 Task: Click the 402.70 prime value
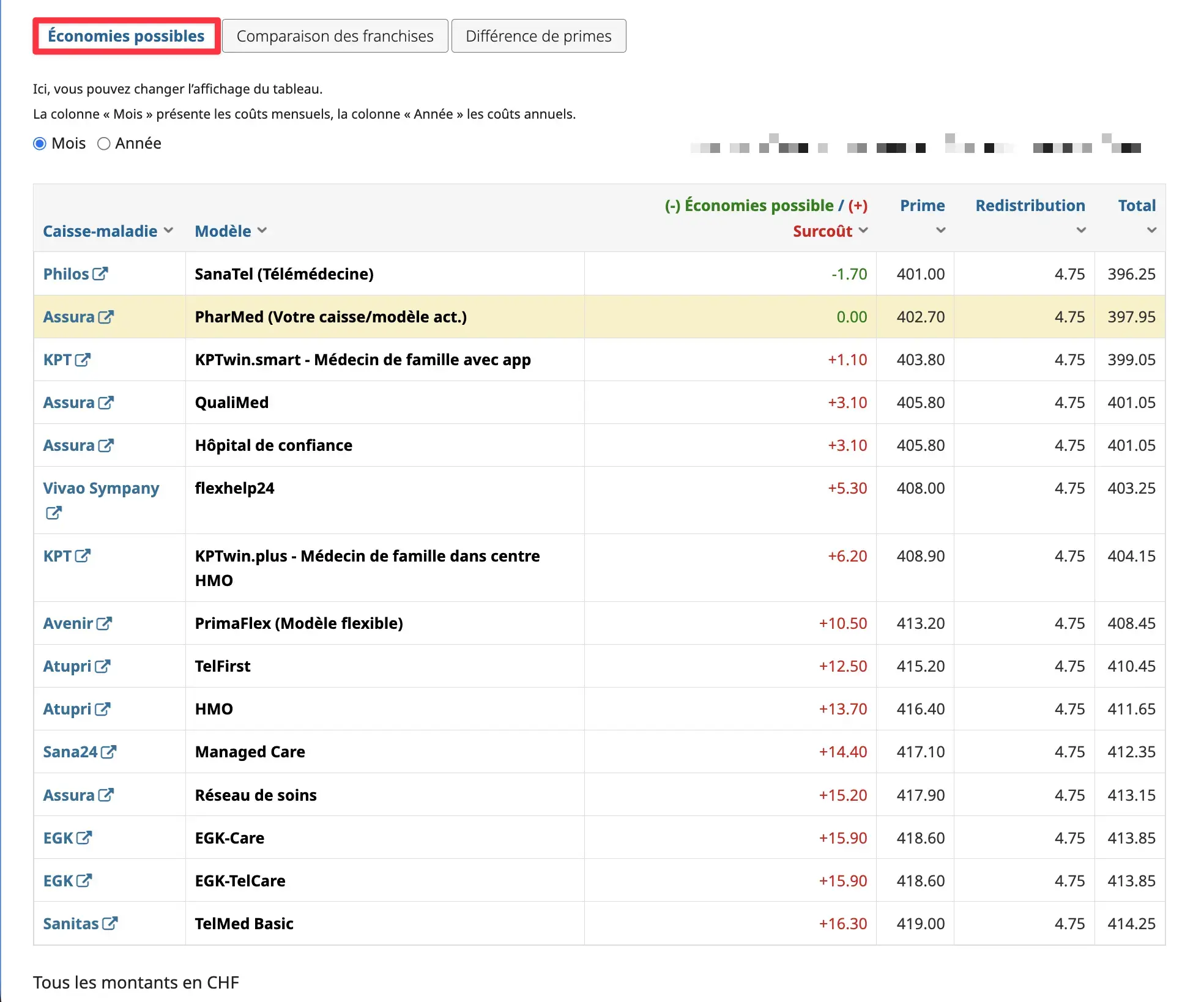(921, 316)
